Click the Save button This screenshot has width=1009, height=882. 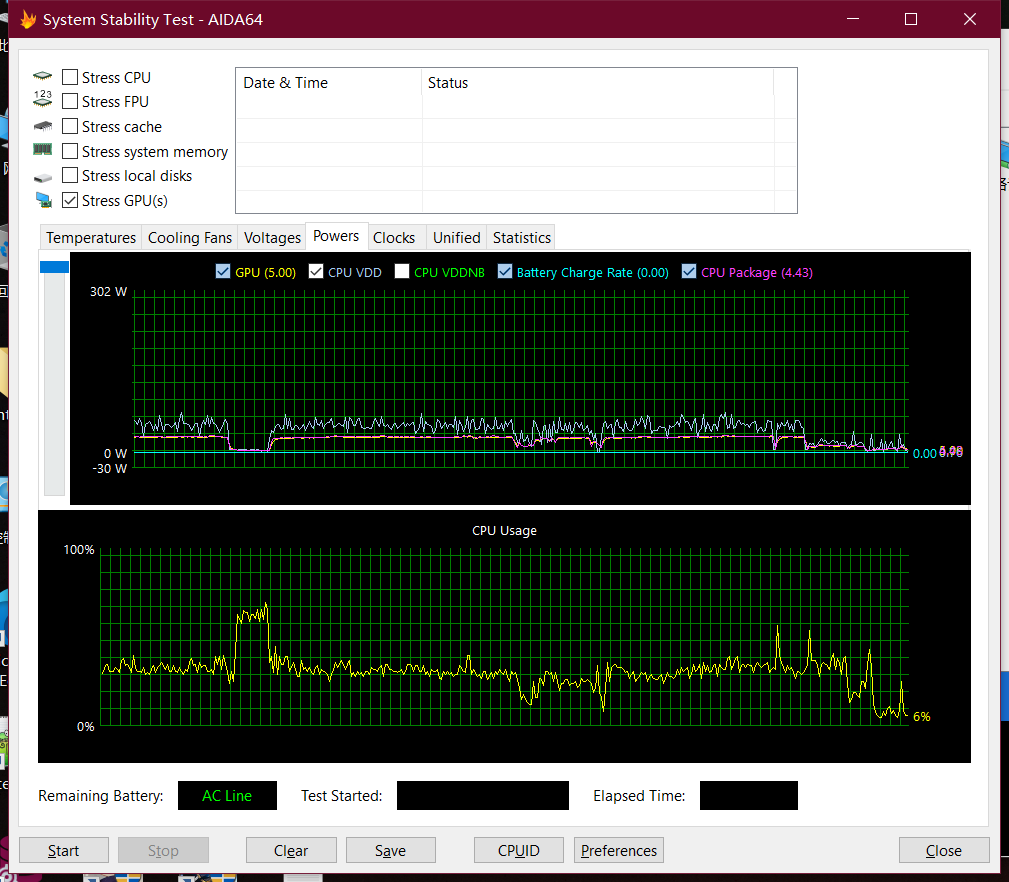391,850
